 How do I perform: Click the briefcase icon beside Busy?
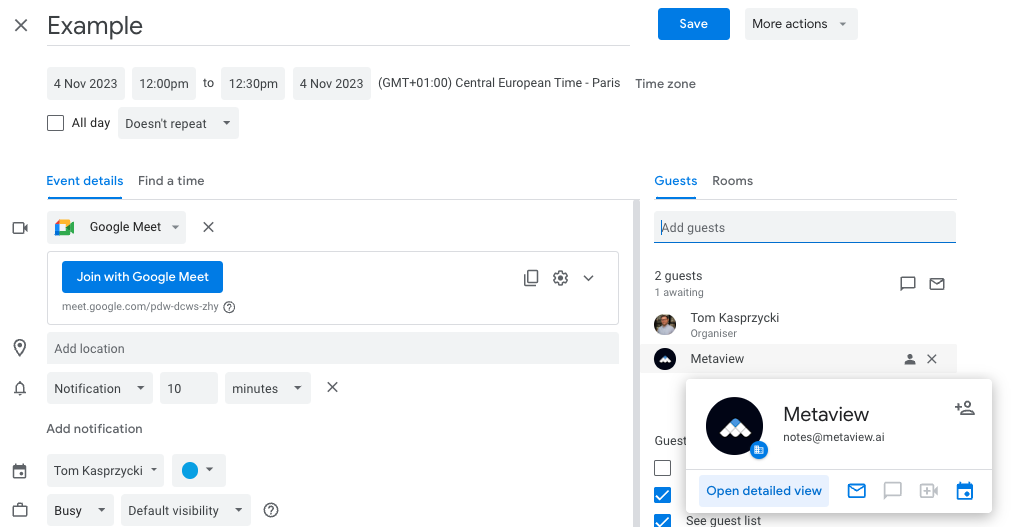click(x=20, y=510)
